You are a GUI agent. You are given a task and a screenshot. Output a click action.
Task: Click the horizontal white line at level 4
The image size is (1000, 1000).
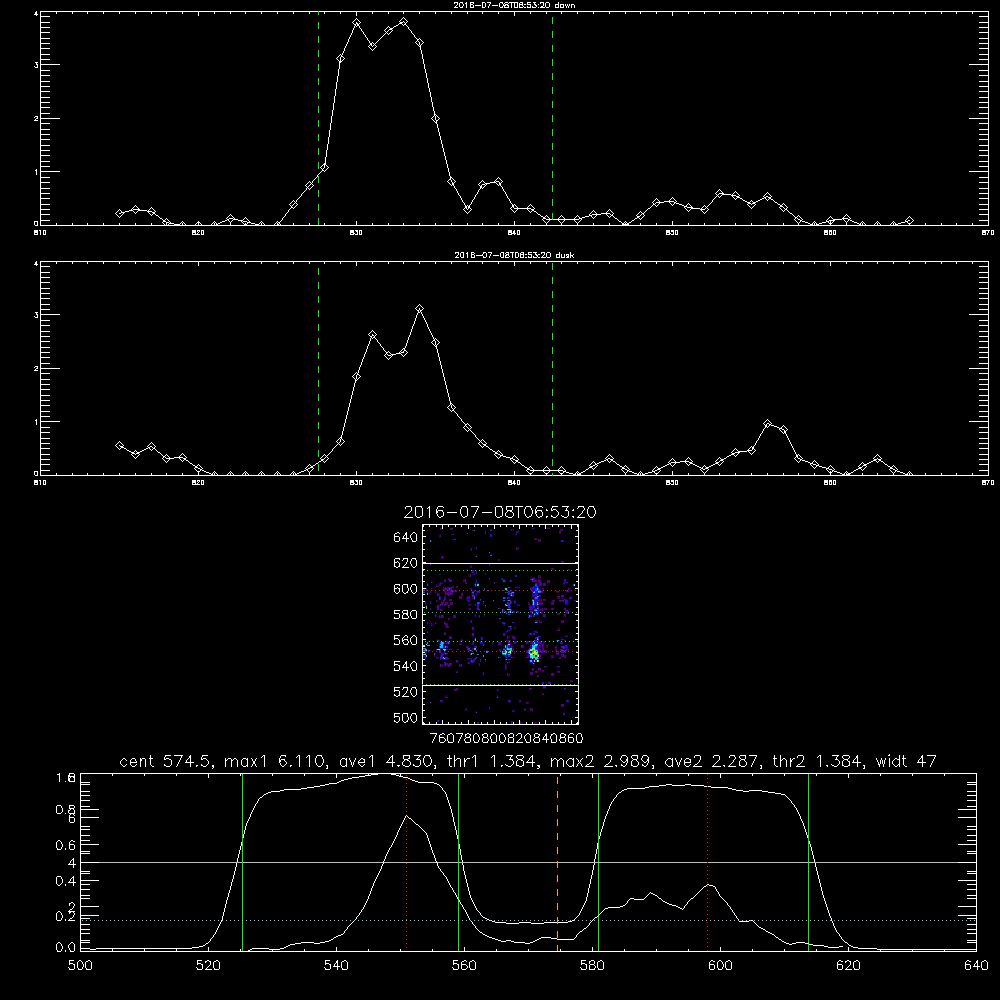528,862
